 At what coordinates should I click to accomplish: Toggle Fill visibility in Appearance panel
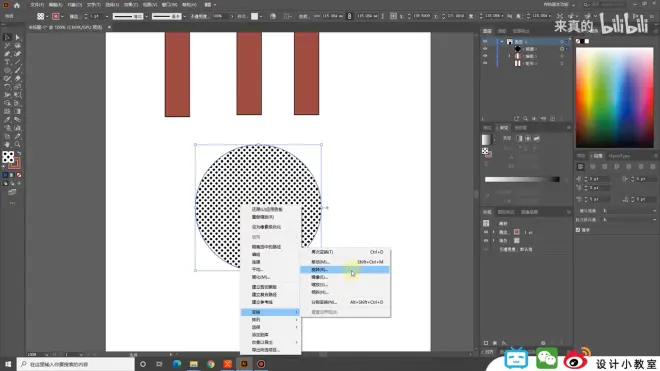pos(486,240)
